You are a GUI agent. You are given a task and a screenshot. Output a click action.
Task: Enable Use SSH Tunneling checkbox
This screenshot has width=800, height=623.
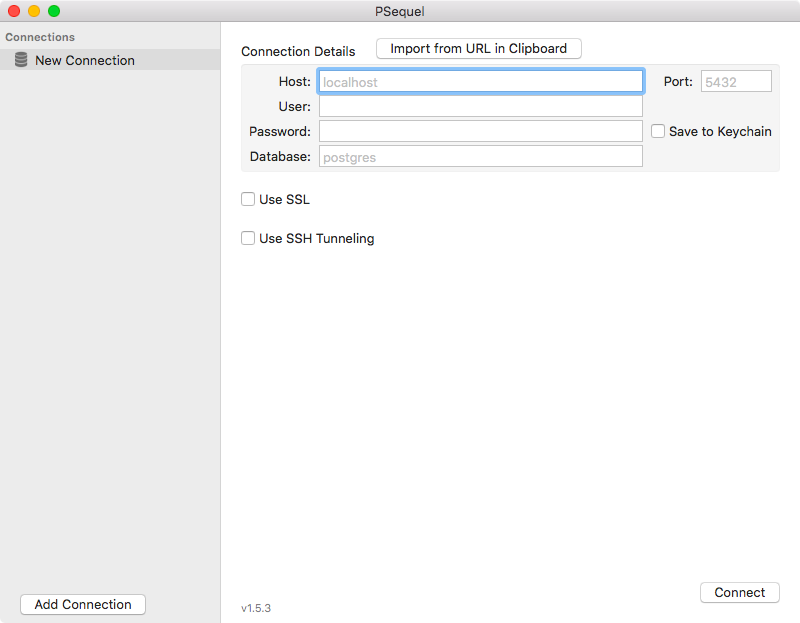(248, 238)
